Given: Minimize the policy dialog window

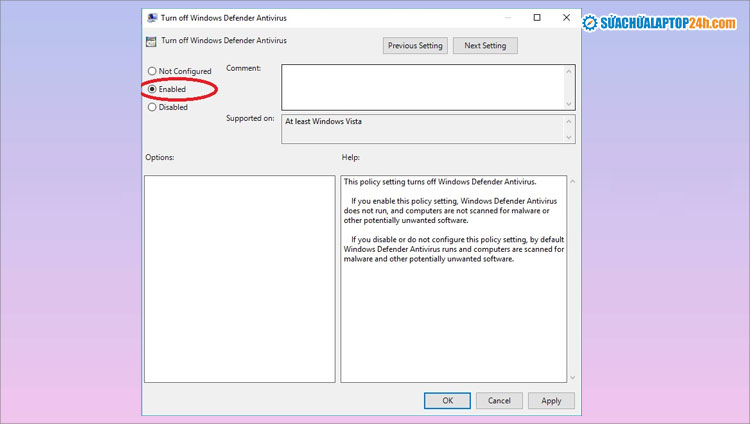Looking at the screenshot, I should click(x=508, y=18).
